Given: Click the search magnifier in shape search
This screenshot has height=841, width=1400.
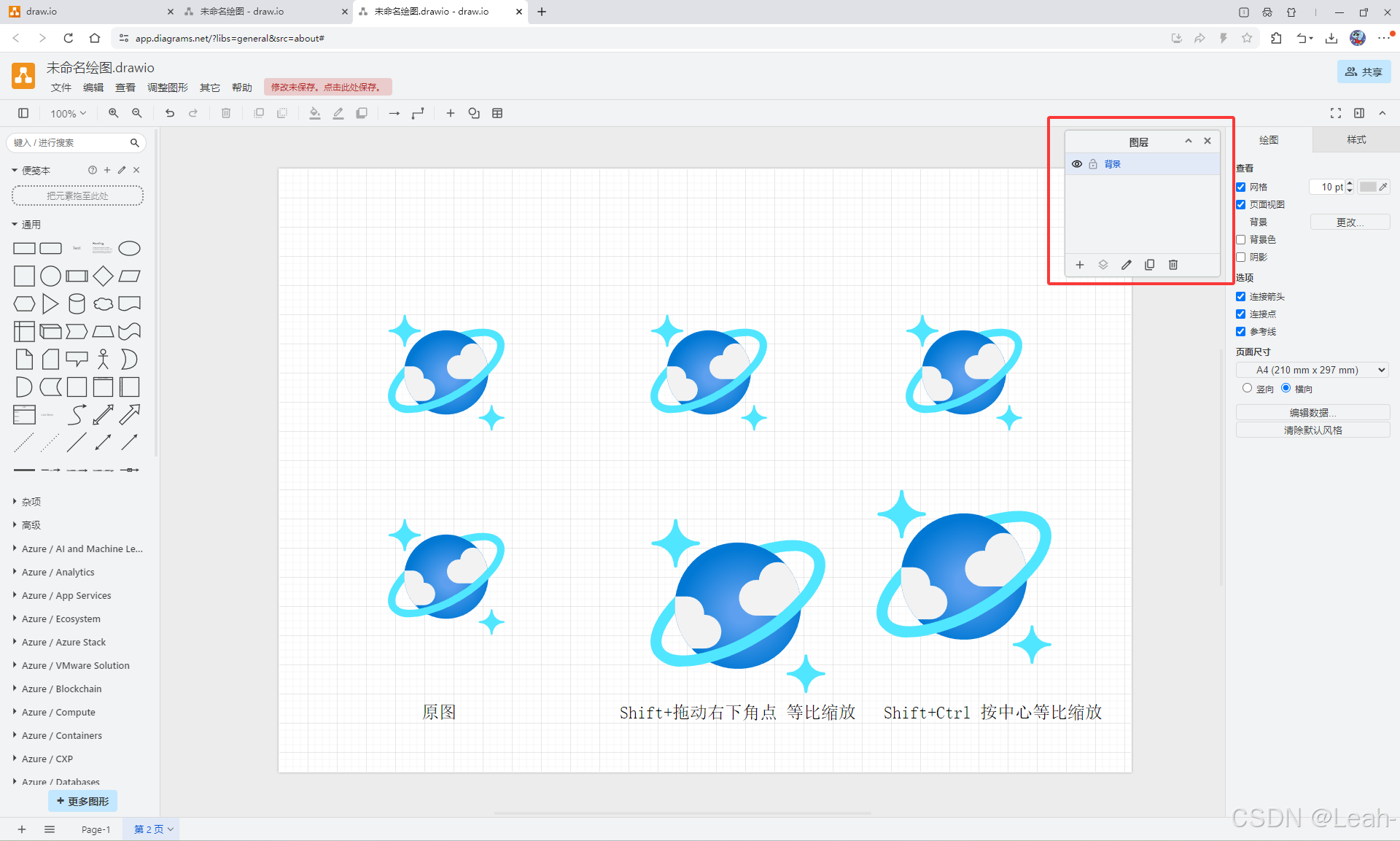Looking at the screenshot, I should pyautogui.click(x=135, y=143).
